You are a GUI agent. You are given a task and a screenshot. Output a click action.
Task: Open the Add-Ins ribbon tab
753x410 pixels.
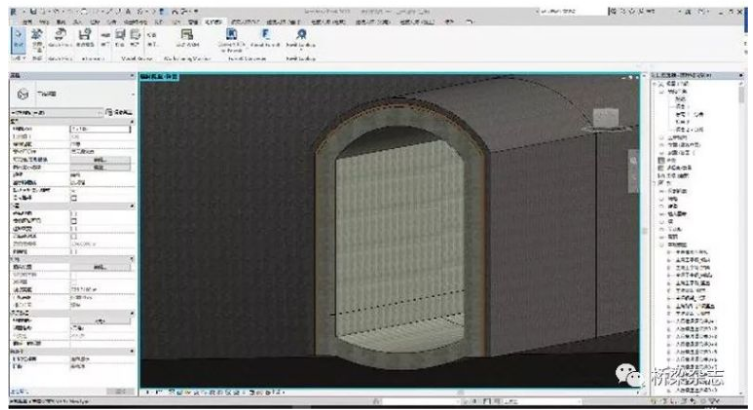click(214, 22)
